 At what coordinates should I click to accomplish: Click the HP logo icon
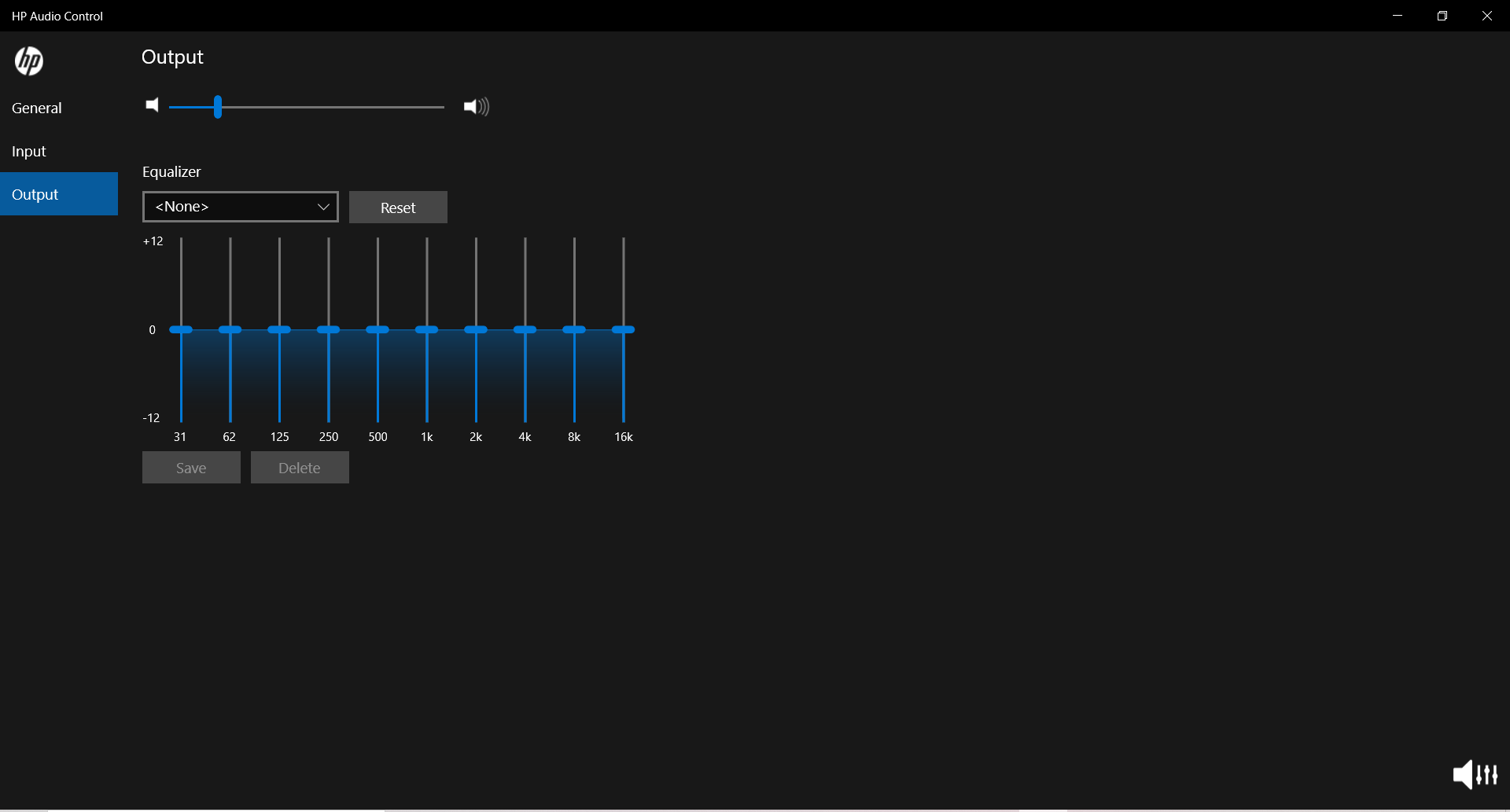[29, 61]
